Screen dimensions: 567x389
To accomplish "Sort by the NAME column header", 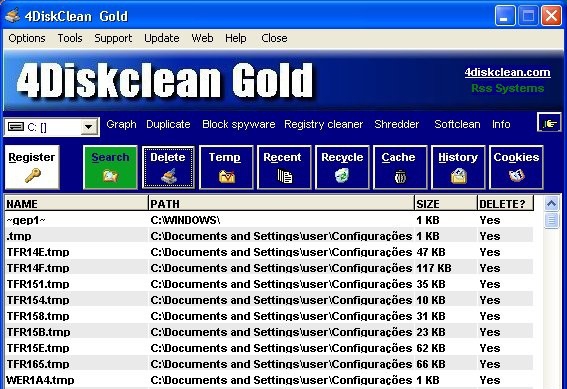I will pos(76,204).
